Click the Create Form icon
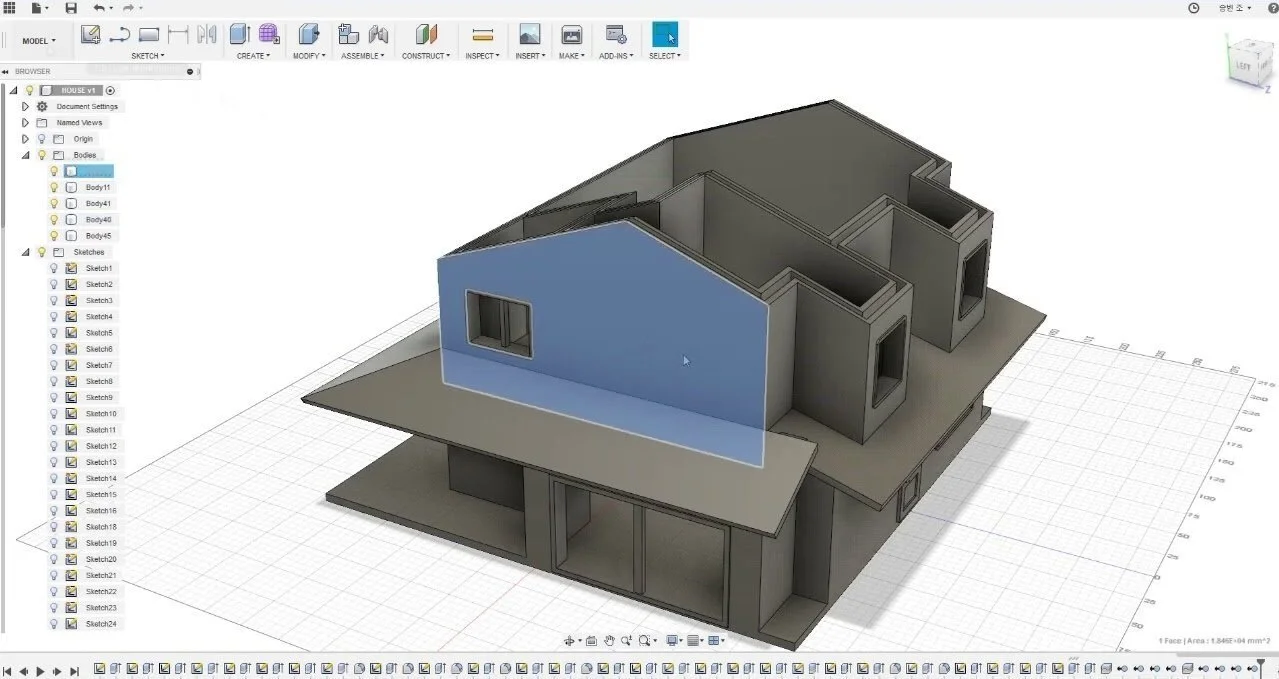 [x=269, y=35]
